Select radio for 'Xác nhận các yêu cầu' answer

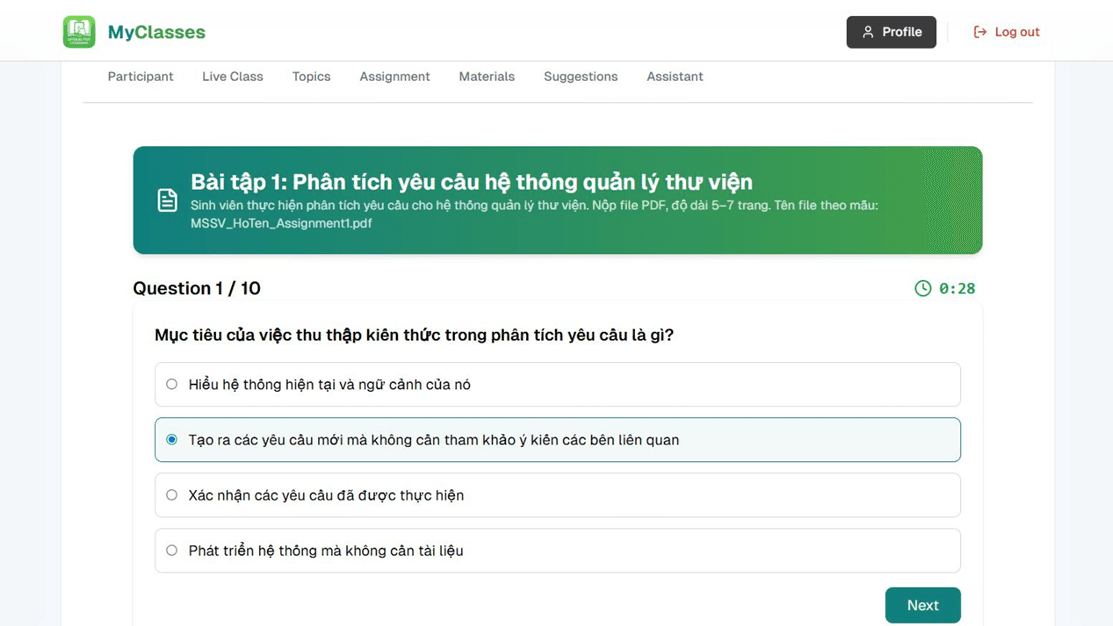point(172,495)
